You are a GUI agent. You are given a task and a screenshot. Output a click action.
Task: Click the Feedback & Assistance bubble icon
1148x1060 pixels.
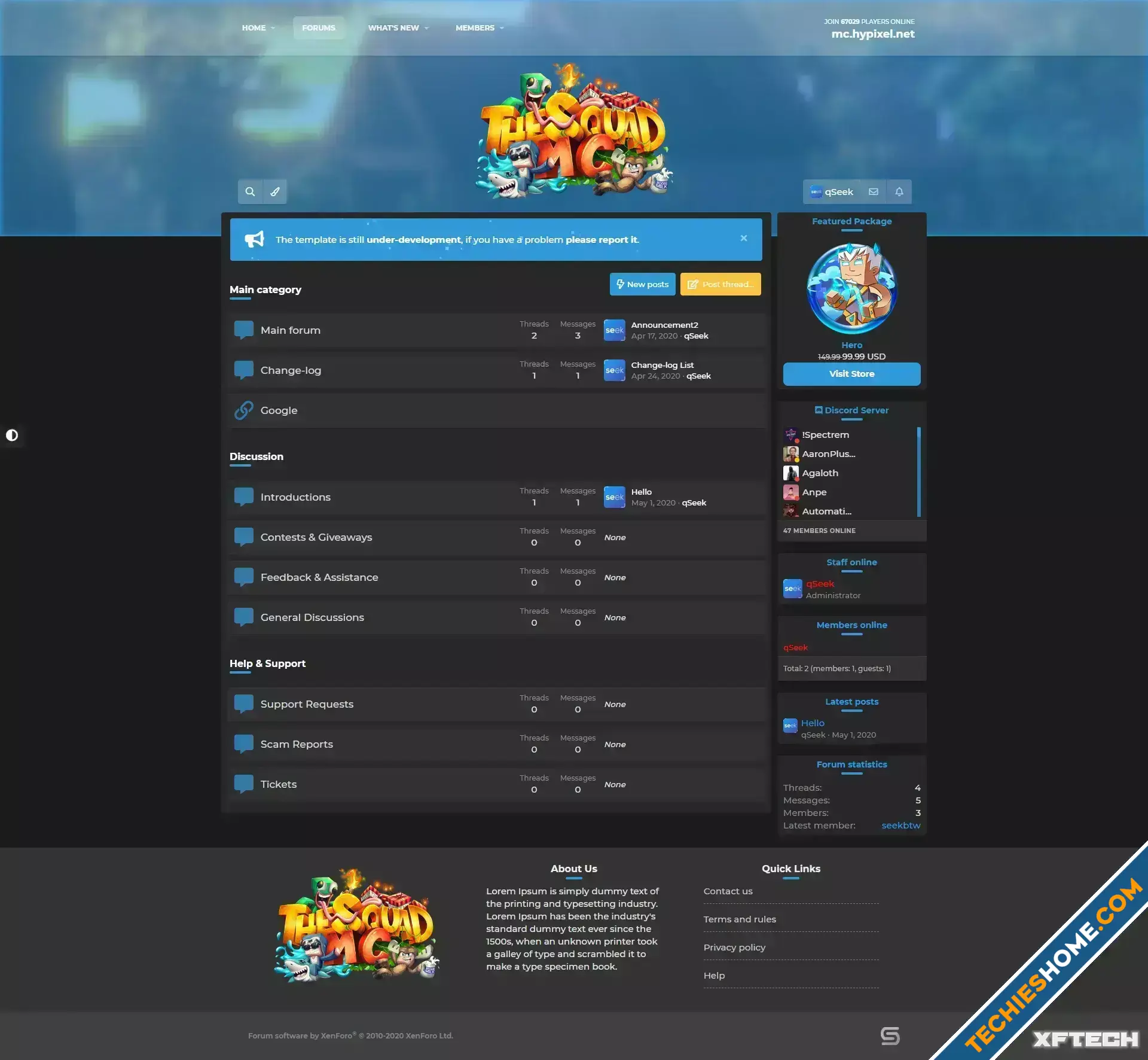(243, 577)
